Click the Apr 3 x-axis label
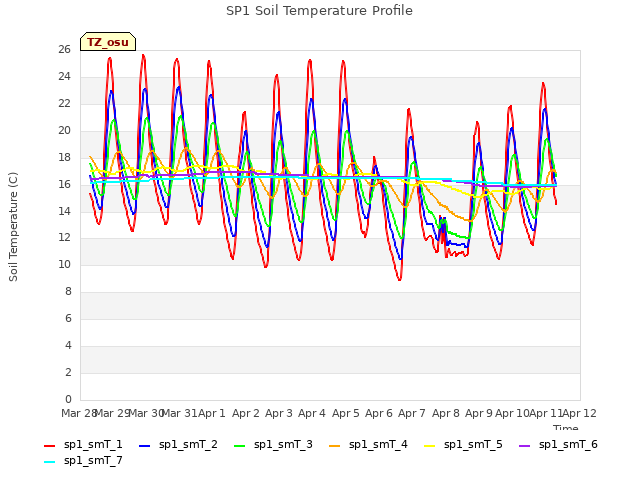Screen dimensions: 640x480 pyautogui.click(x=279, y=413)
